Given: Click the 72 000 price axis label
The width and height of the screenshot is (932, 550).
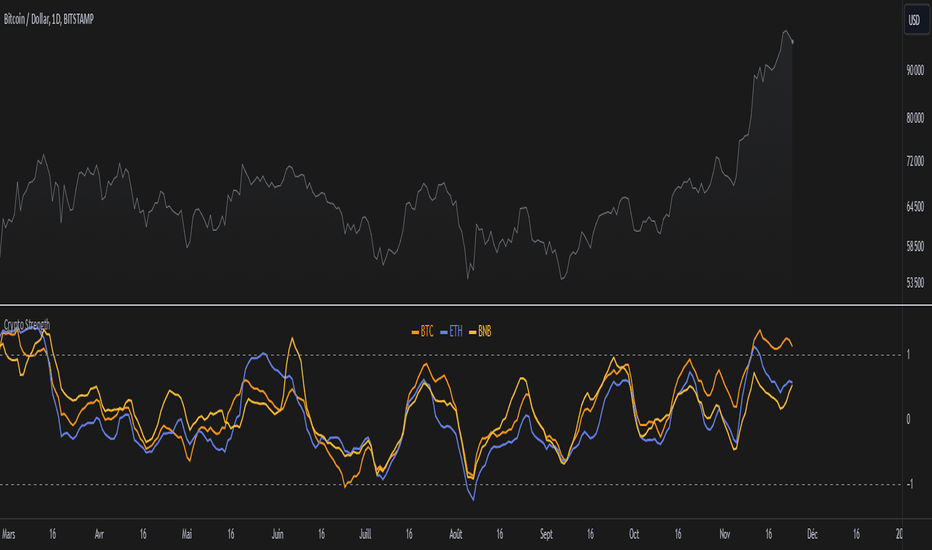Looking at the screenshot, I should pyautogui.click(x=915, y=161).
